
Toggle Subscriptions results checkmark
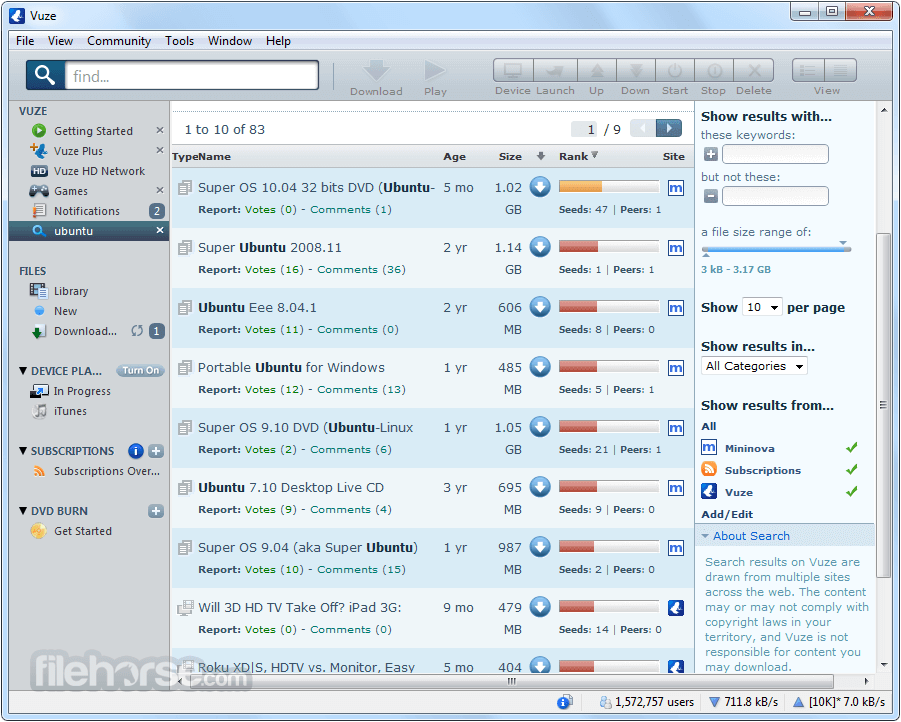coord(852,469)
